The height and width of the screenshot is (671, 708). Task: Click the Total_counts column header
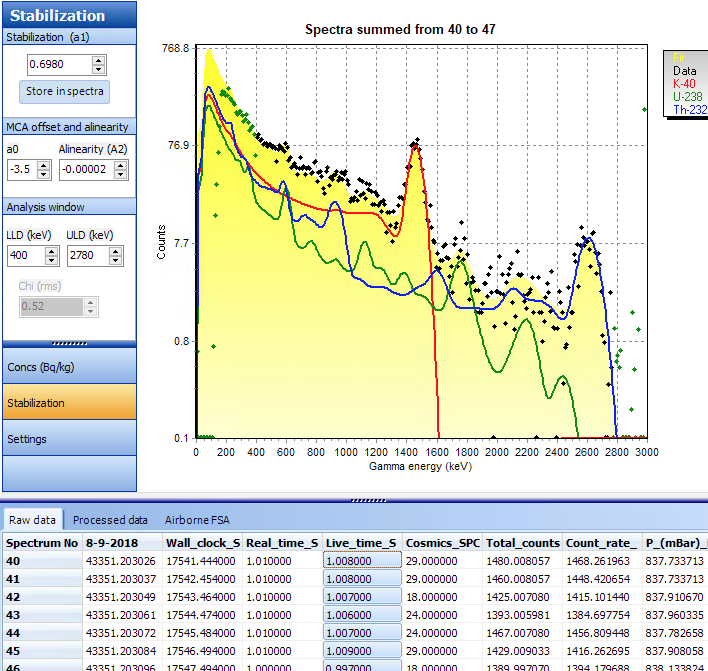pyautogui.click(x=522, y=543)
